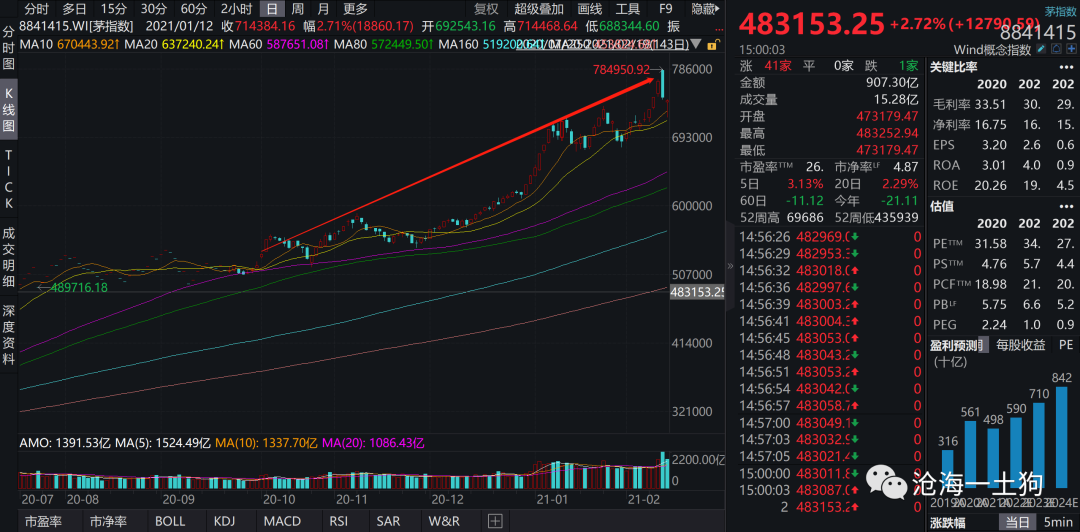This screenshot has width=1080, height=532.
Task: Toggle 5min range for 涨跌幅
Action: point(1057,522)
